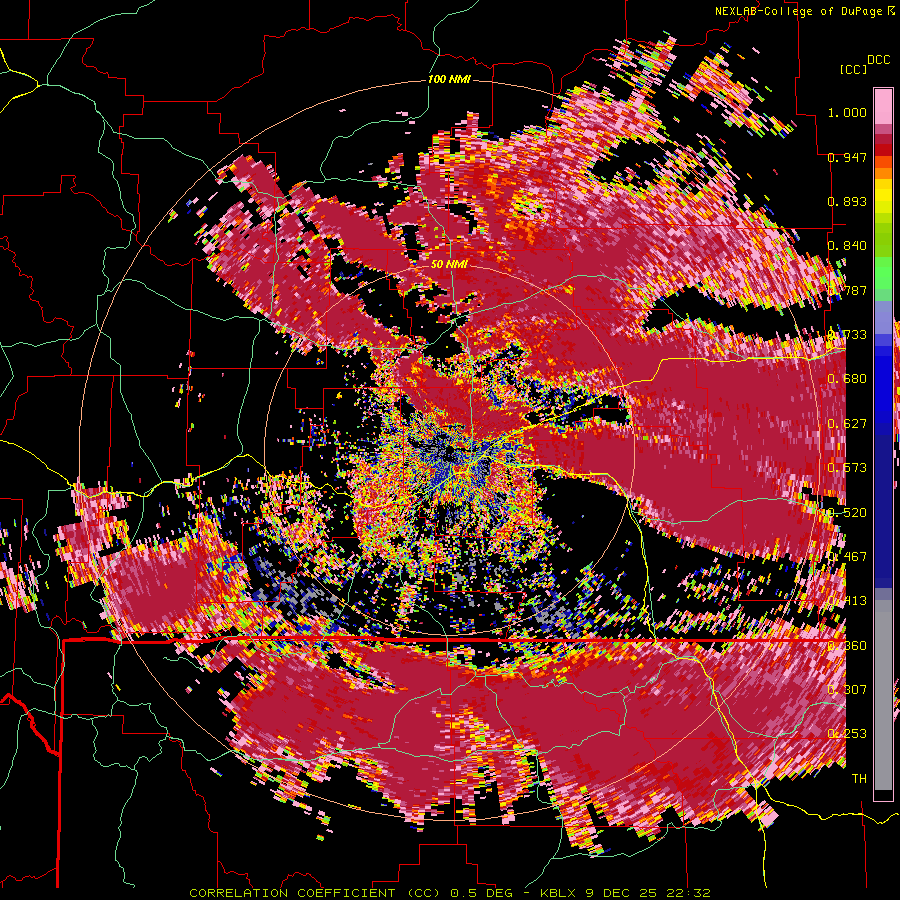Click the 0.573 scale value

[847, 468]
